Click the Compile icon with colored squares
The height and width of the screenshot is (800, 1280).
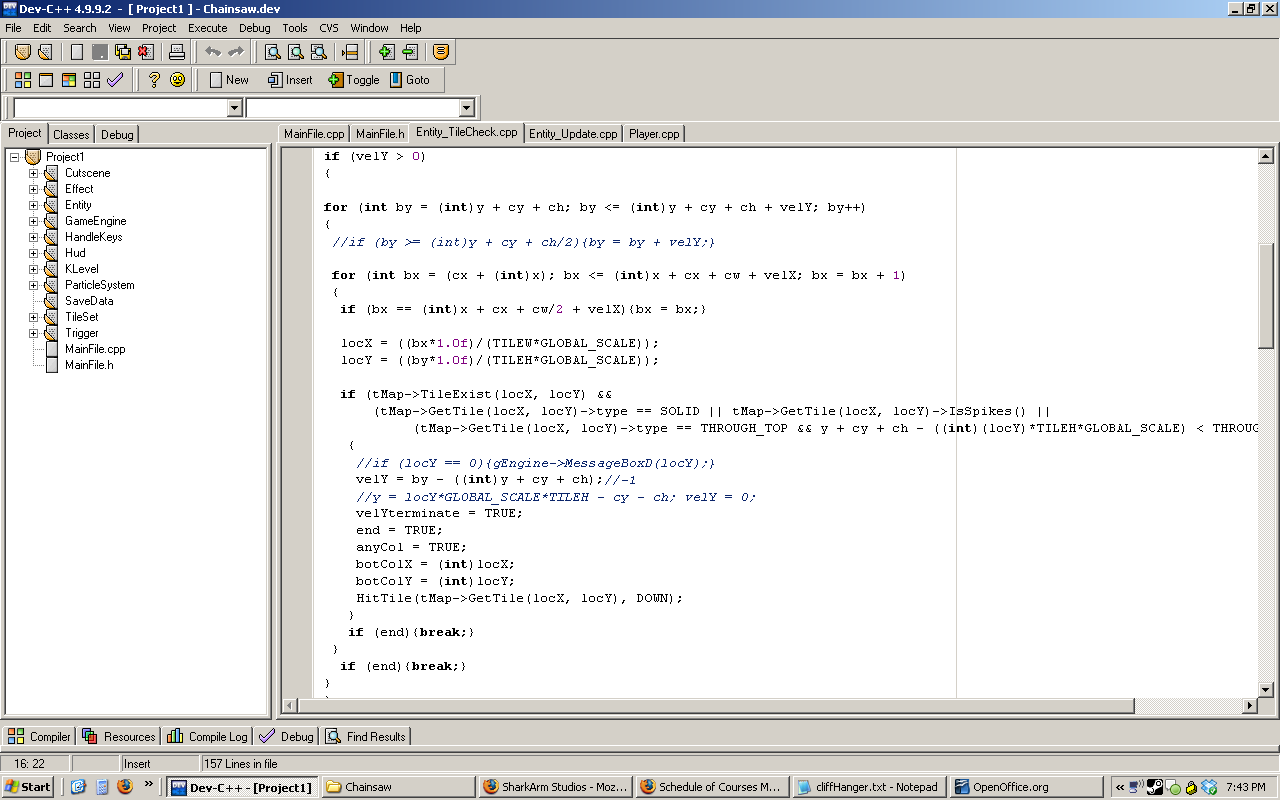[x=22, y=80]
